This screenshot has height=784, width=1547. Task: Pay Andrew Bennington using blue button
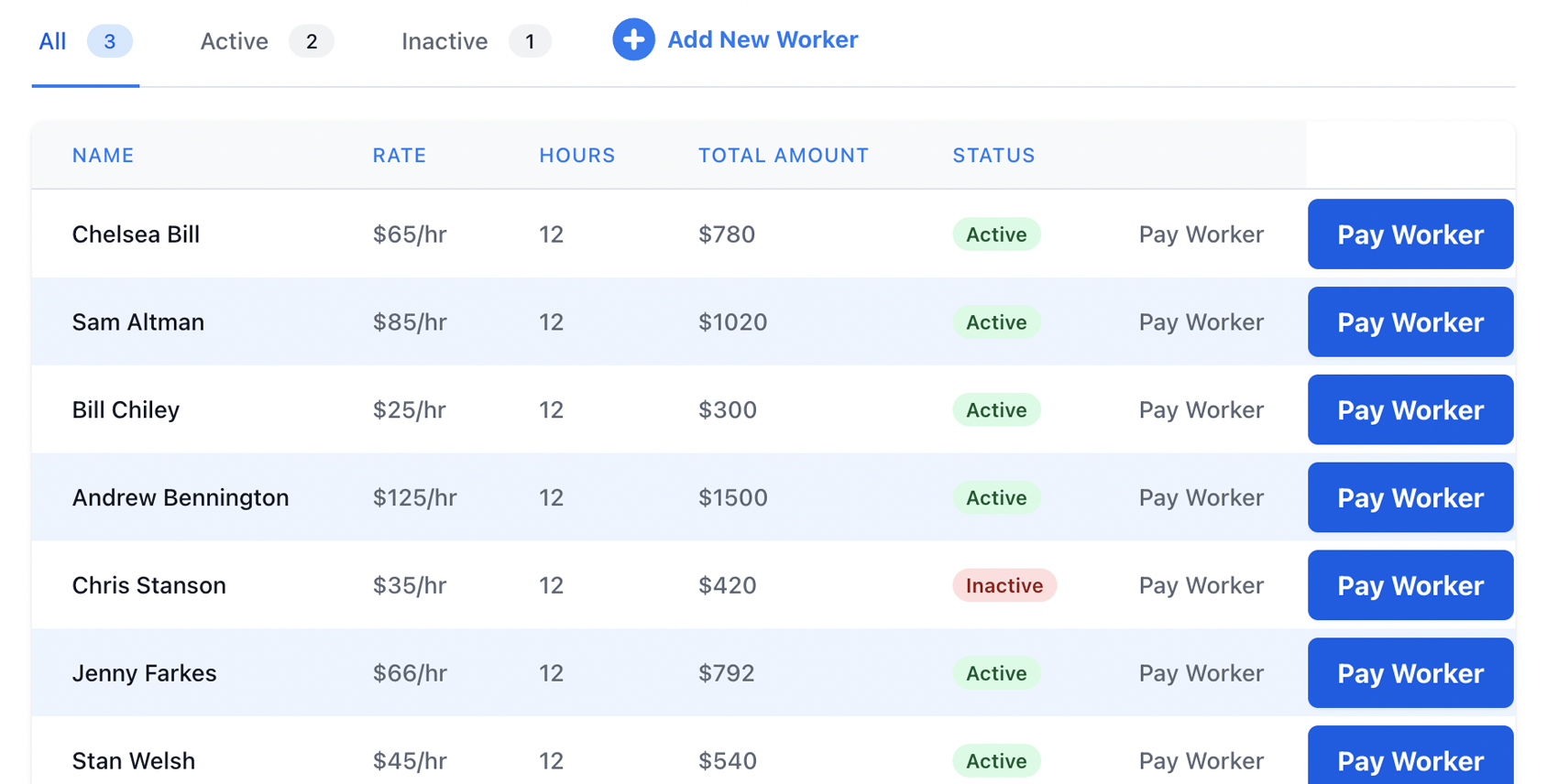coord(1410,497)
